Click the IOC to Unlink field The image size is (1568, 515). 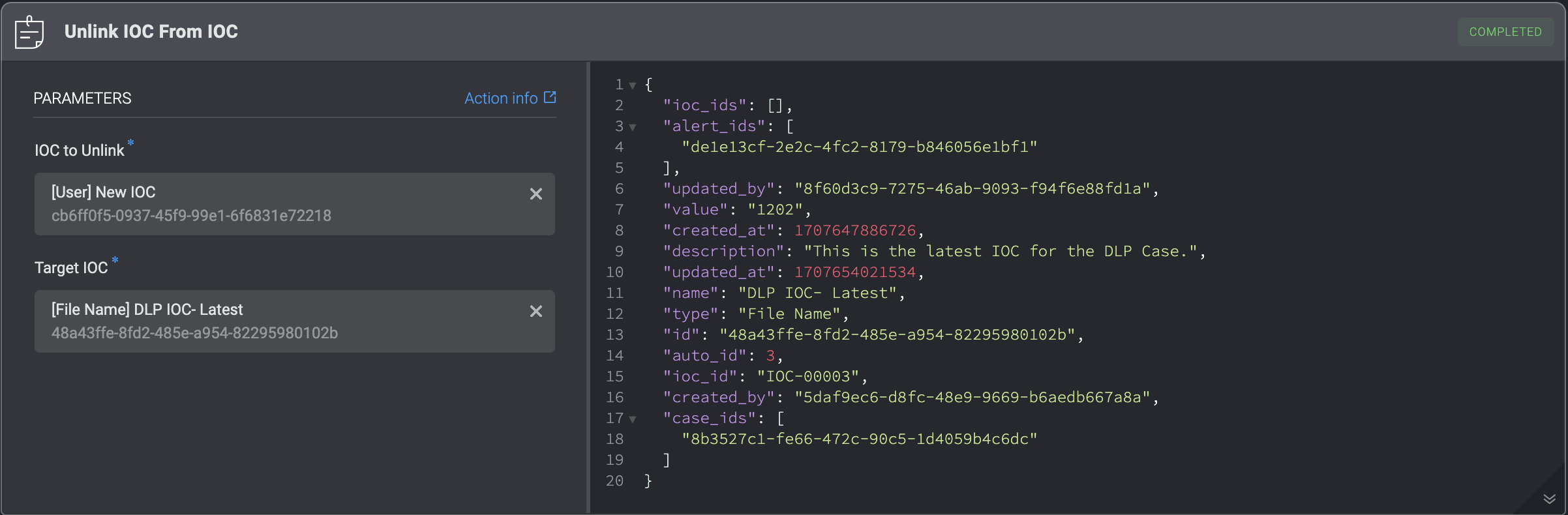[295, 204]
